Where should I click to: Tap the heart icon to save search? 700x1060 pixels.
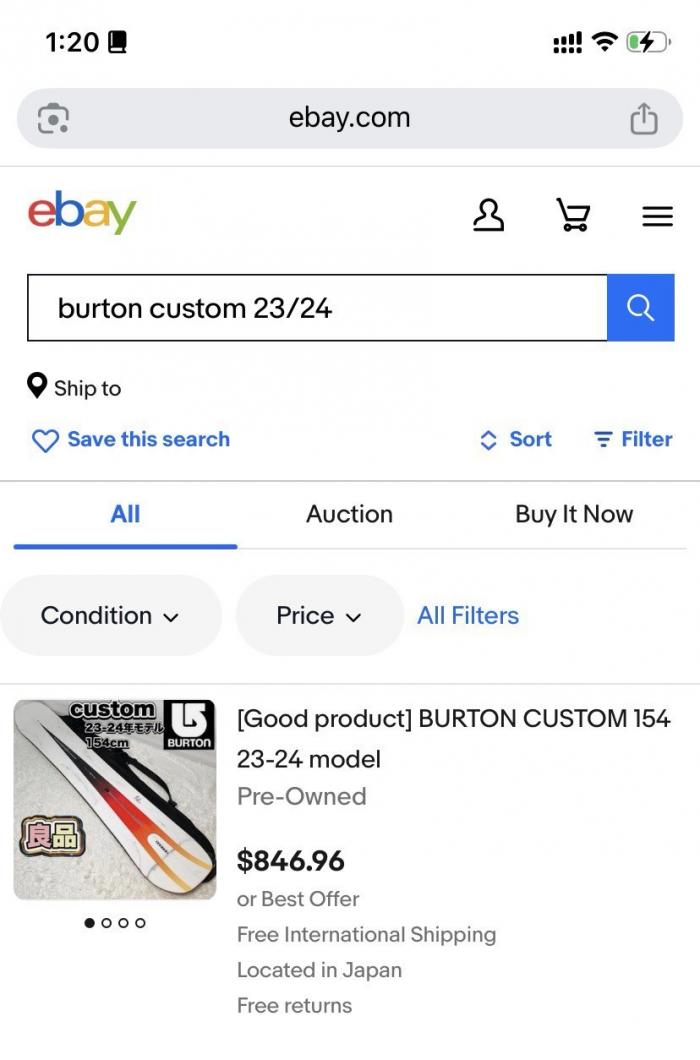pos(45,440)
